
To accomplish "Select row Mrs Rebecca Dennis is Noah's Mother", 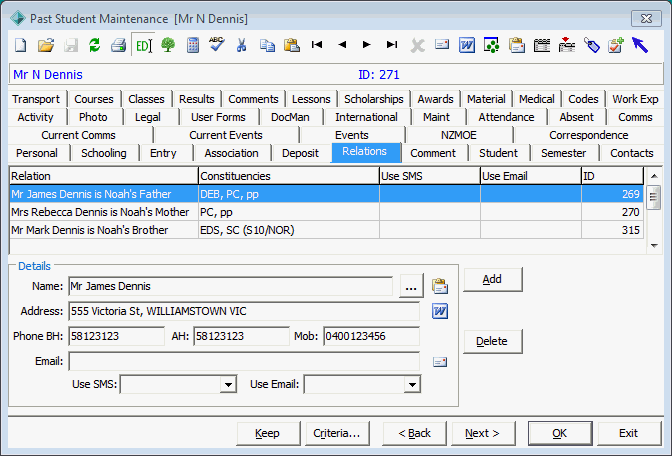I will click(326, 212).
